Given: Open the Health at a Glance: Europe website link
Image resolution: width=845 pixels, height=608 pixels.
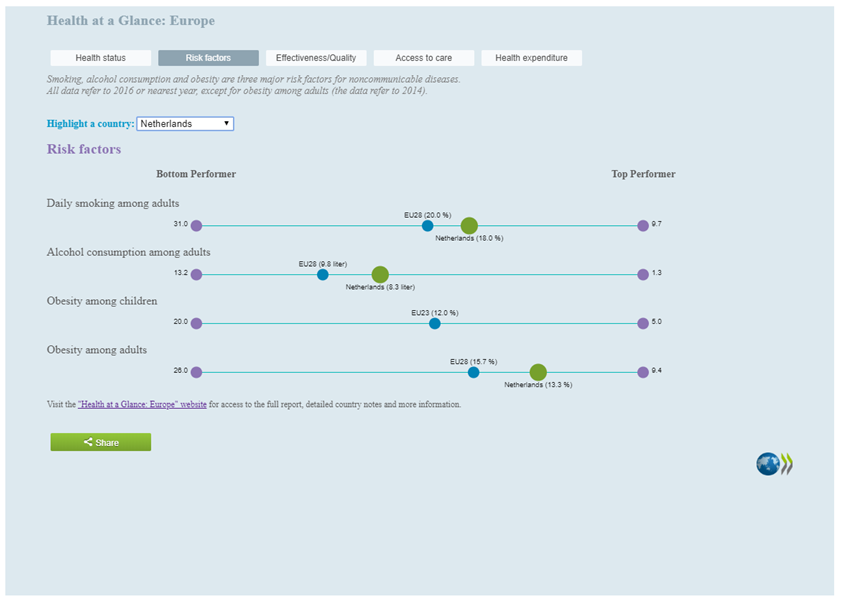Looking at the screenshot, I should point(142,405).
